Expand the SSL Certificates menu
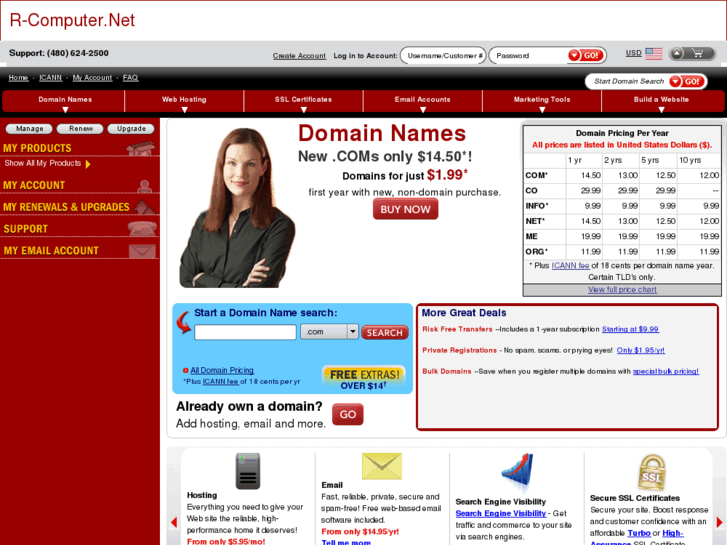 (x=303, y=102)
